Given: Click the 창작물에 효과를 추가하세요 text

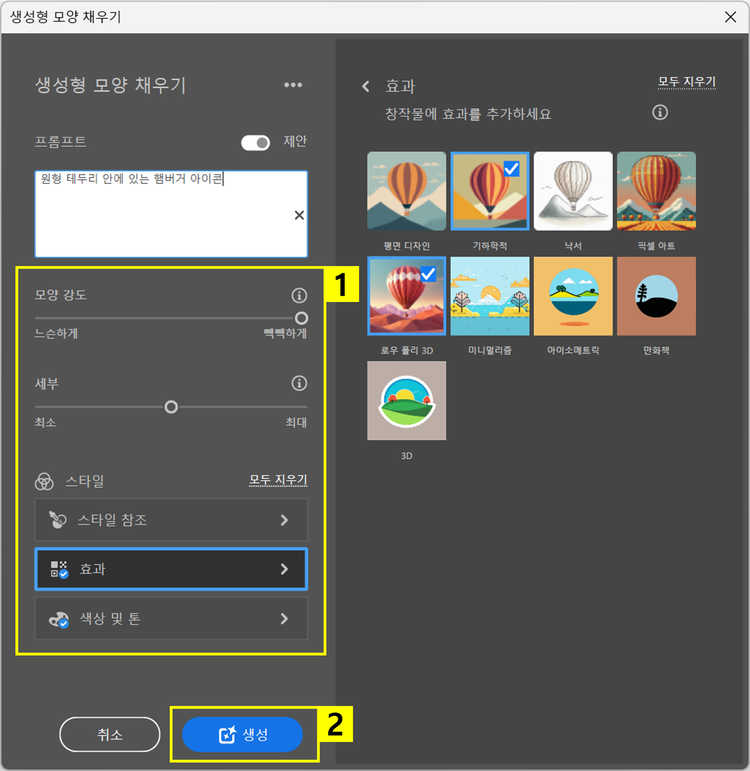Looking at the screenshot, I should click(468, 114).
